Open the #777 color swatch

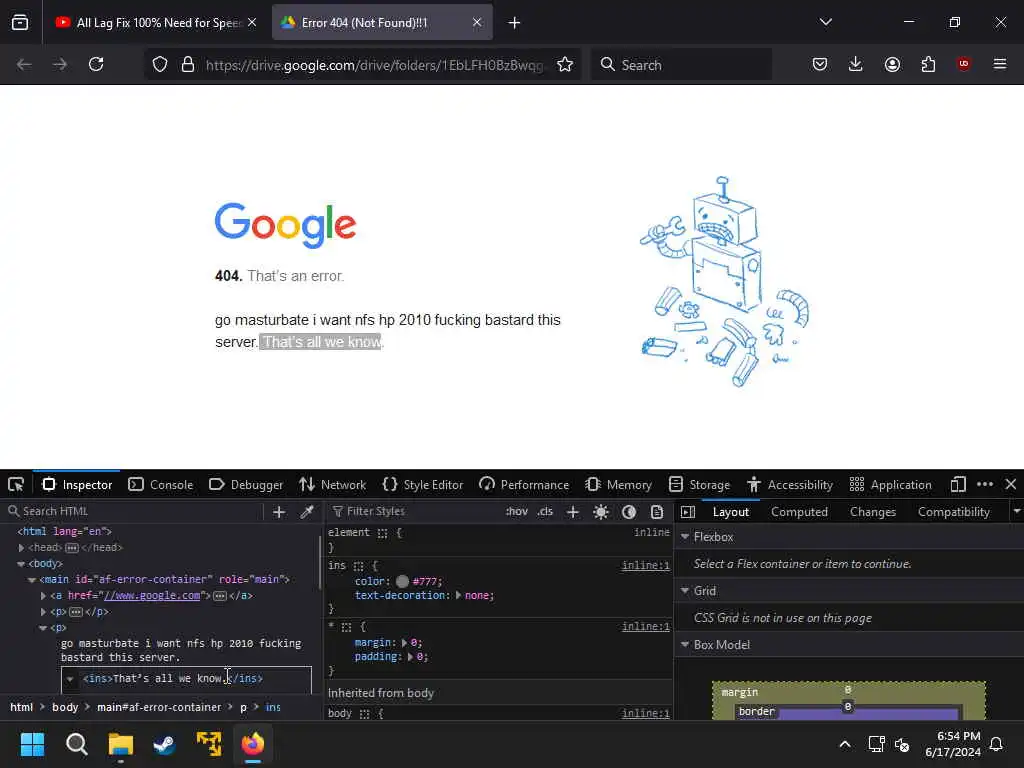pos(402,581)
